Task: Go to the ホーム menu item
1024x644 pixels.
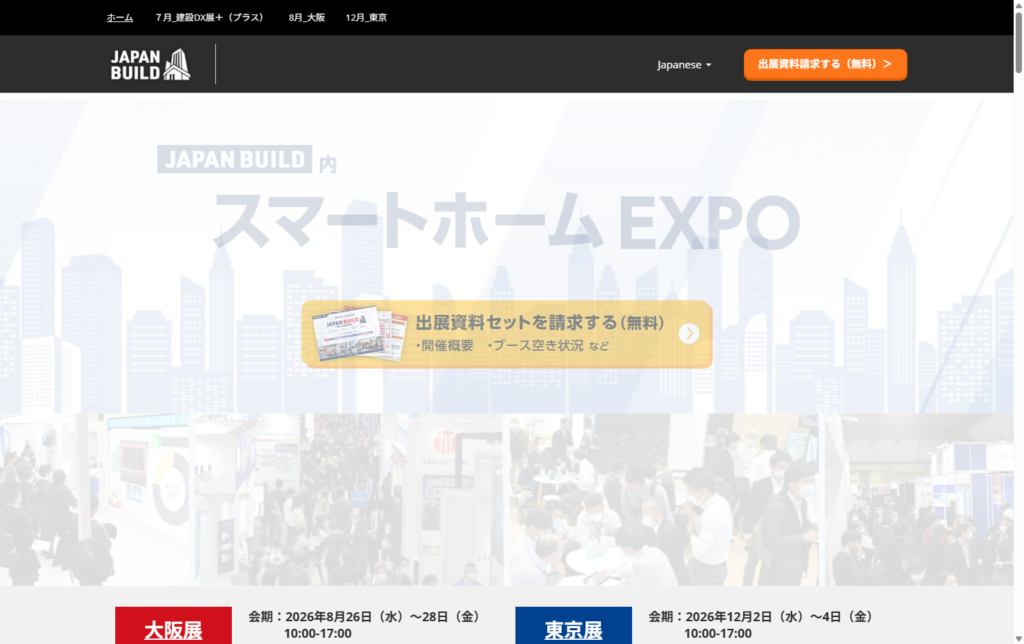Action: click(x=120, y=17)
